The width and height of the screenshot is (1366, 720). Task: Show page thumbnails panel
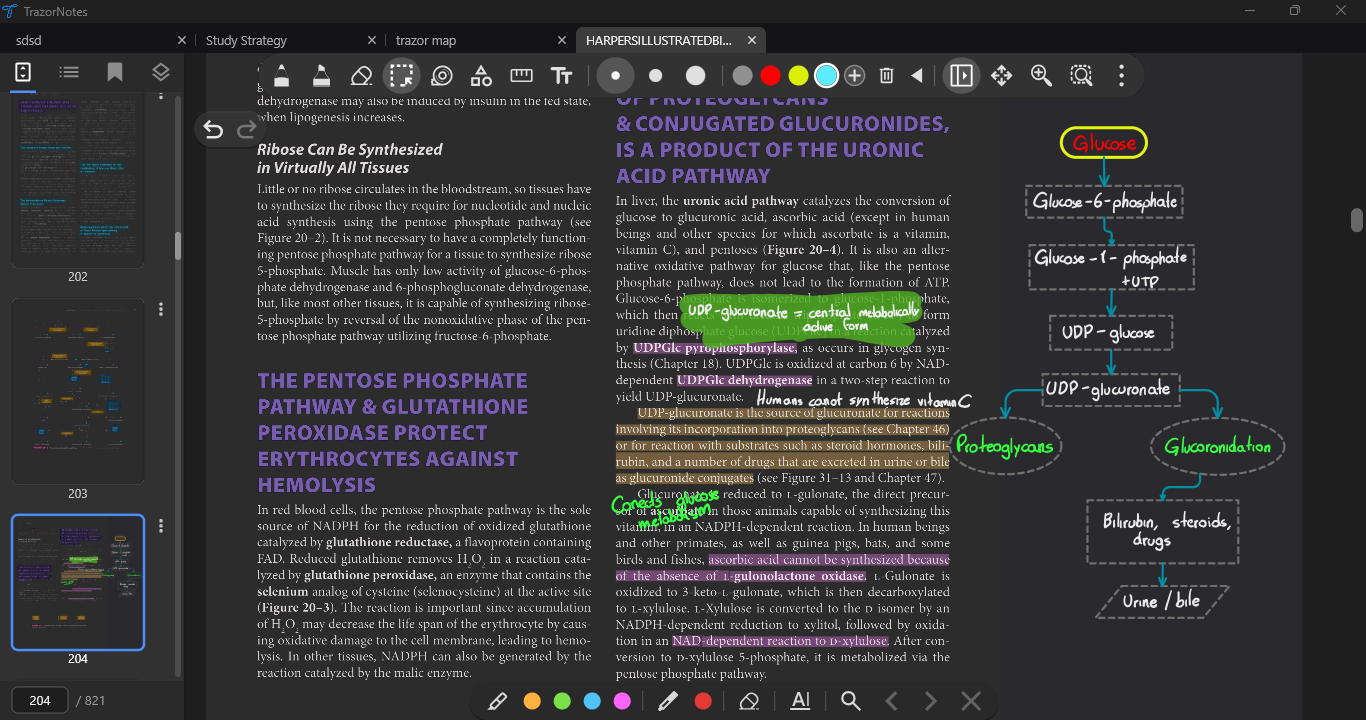23,72
